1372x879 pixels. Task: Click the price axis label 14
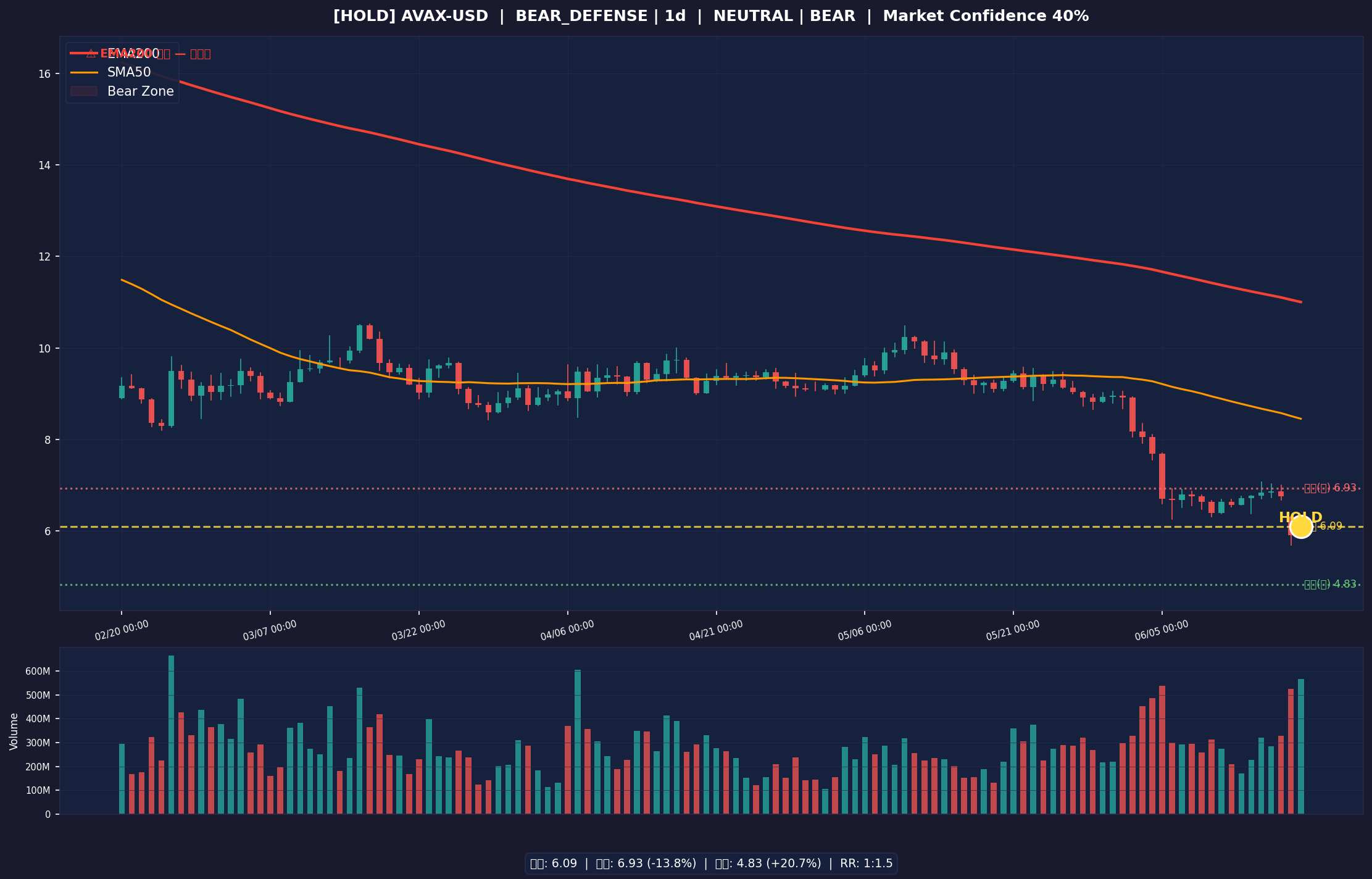[44, 165]
